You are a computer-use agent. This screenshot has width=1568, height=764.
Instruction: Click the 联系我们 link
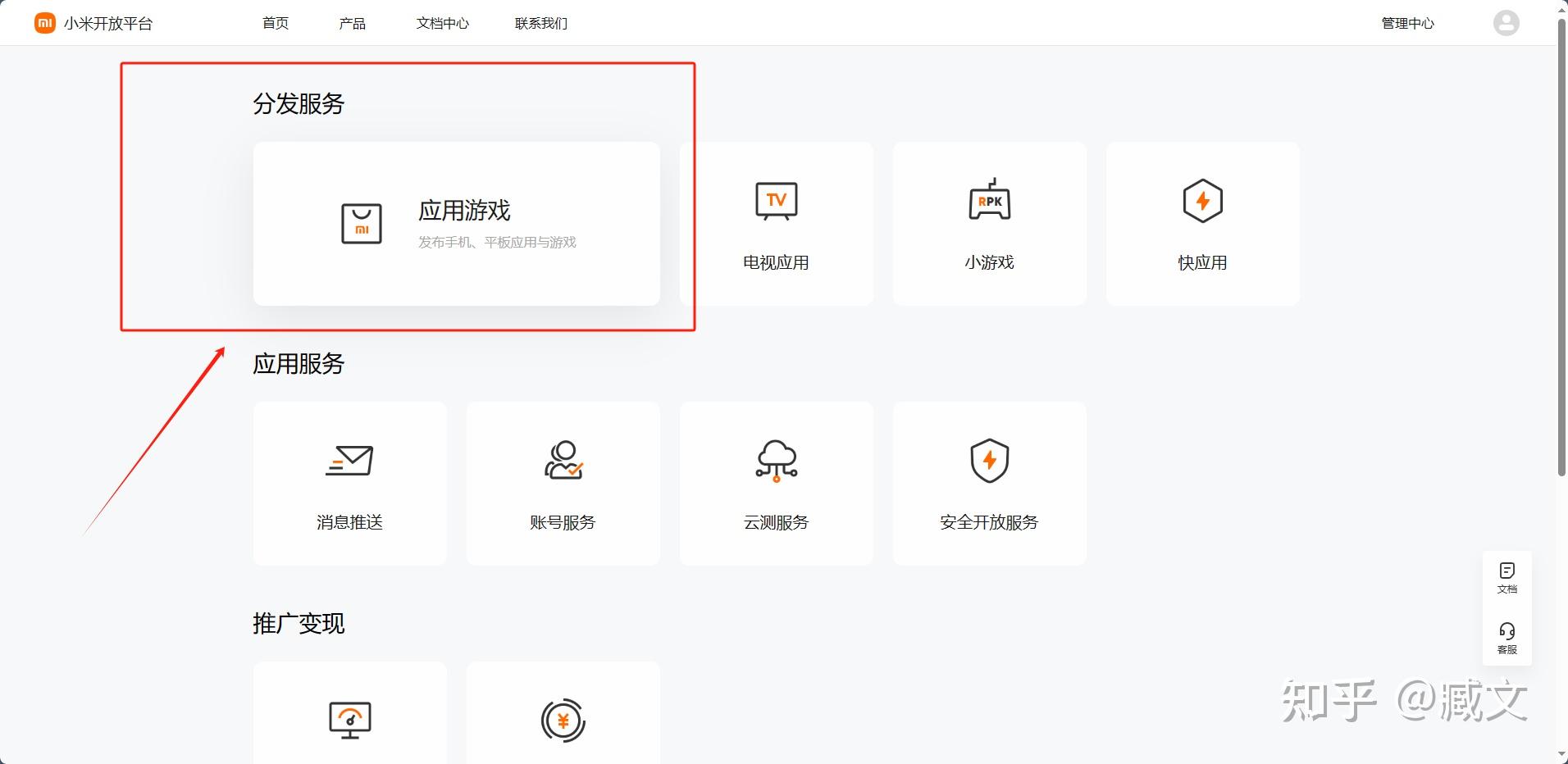click(x=540, y=23)
